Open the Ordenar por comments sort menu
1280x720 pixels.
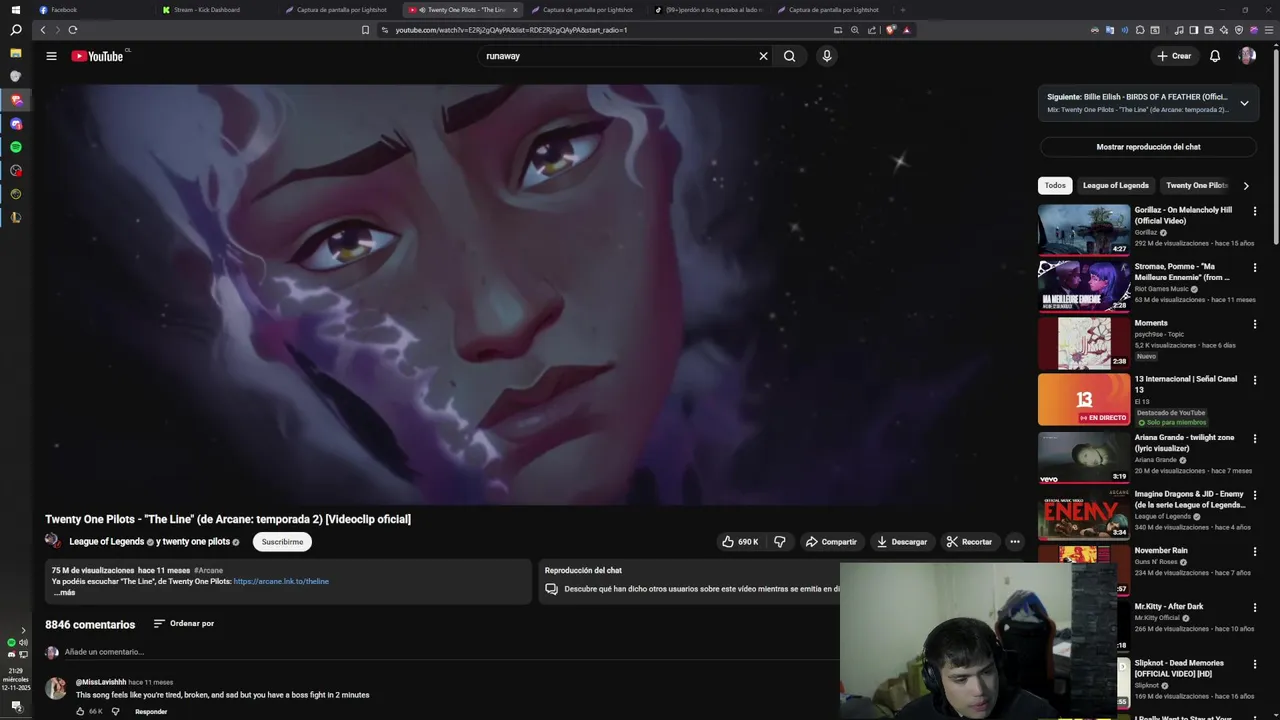(184, 624)
